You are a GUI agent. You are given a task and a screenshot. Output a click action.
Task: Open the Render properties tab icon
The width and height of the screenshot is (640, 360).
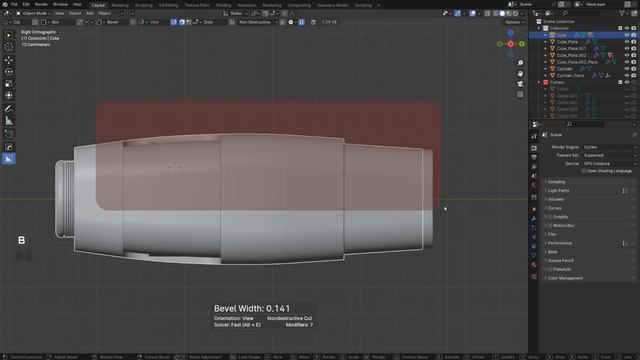(x=534, y=148)
